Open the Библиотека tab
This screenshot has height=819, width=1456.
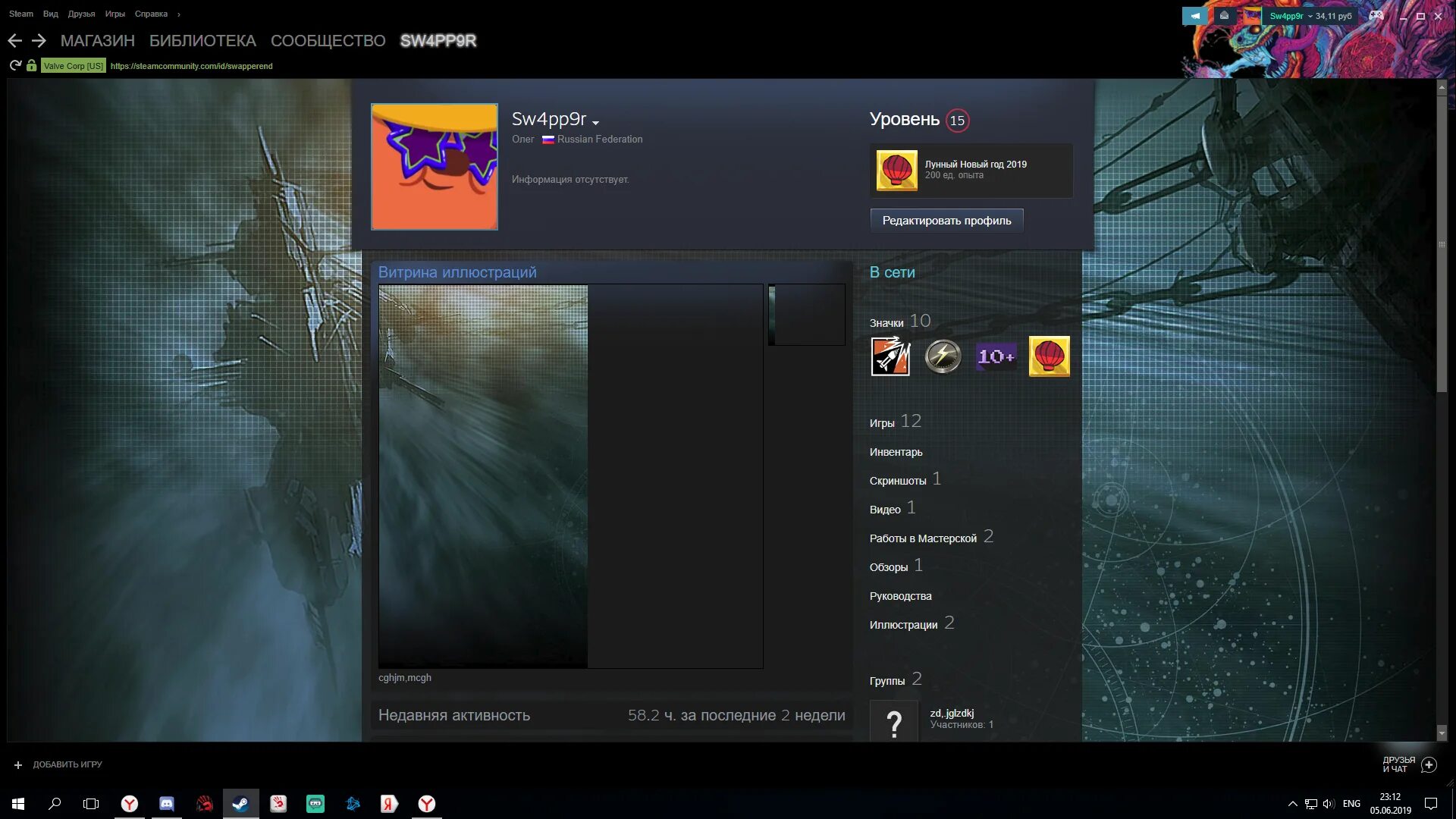[x=202, y=41]
